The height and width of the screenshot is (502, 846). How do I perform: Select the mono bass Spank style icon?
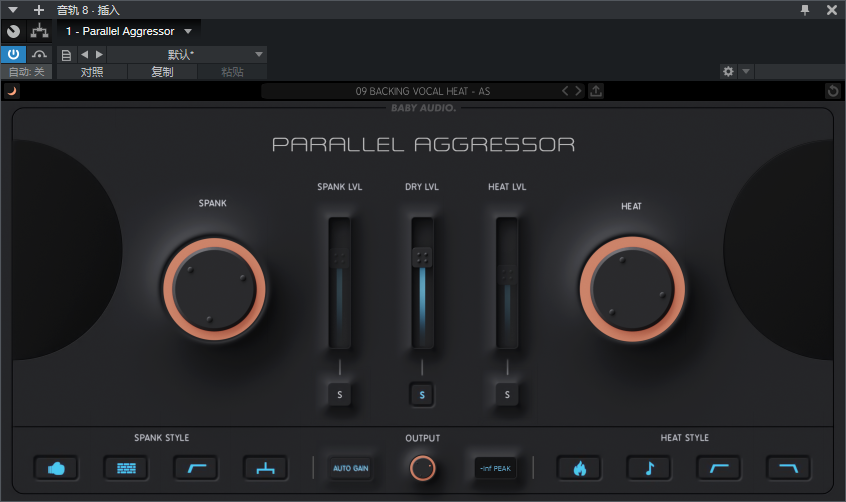coord(265,468)
